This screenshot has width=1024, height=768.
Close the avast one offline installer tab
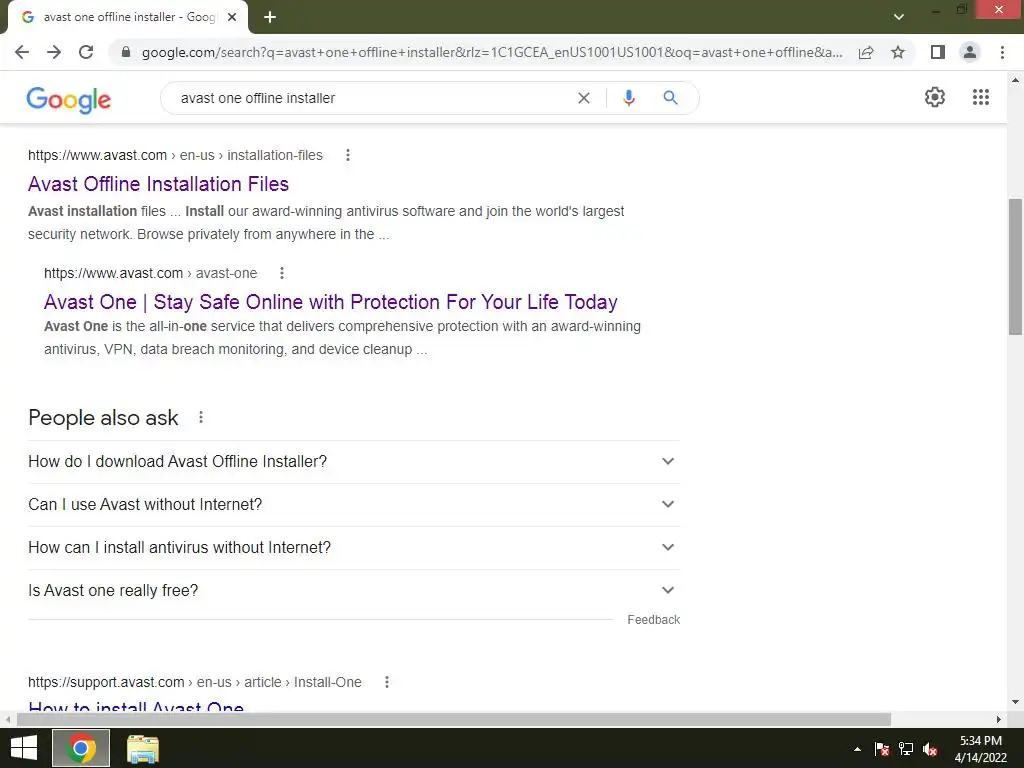(232, 17)
